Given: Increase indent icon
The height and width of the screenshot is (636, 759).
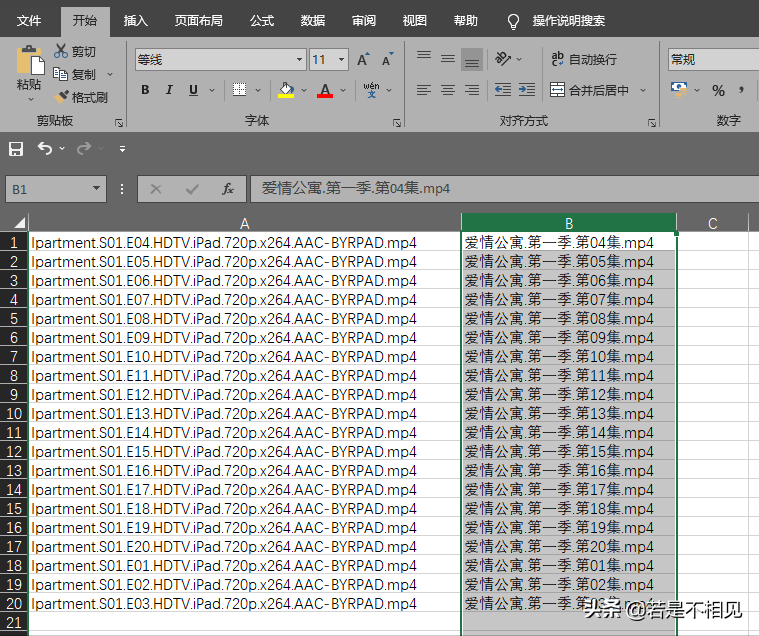Looking at the screenshot, I should 527,90.
